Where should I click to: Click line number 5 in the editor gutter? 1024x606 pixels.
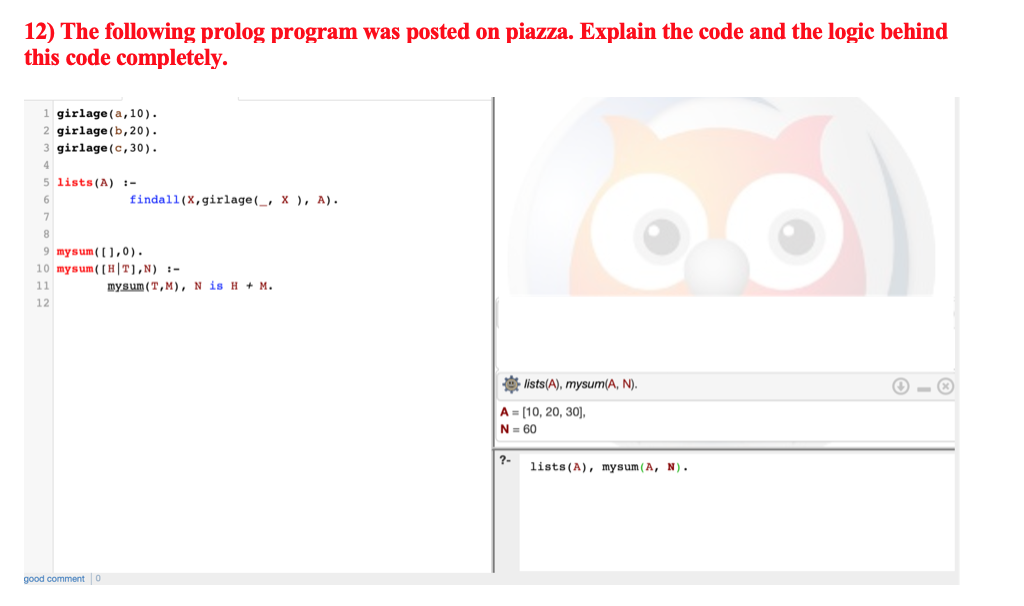[x=44, y=182]
